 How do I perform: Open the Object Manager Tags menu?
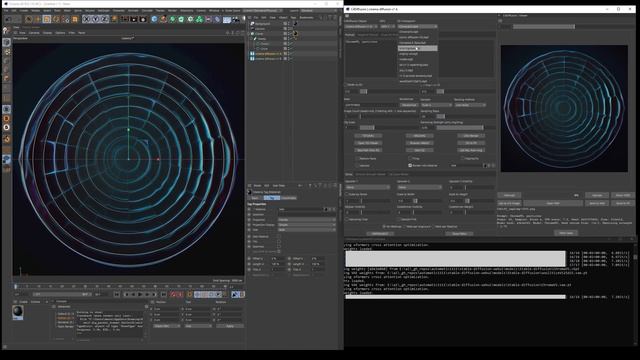293,18
